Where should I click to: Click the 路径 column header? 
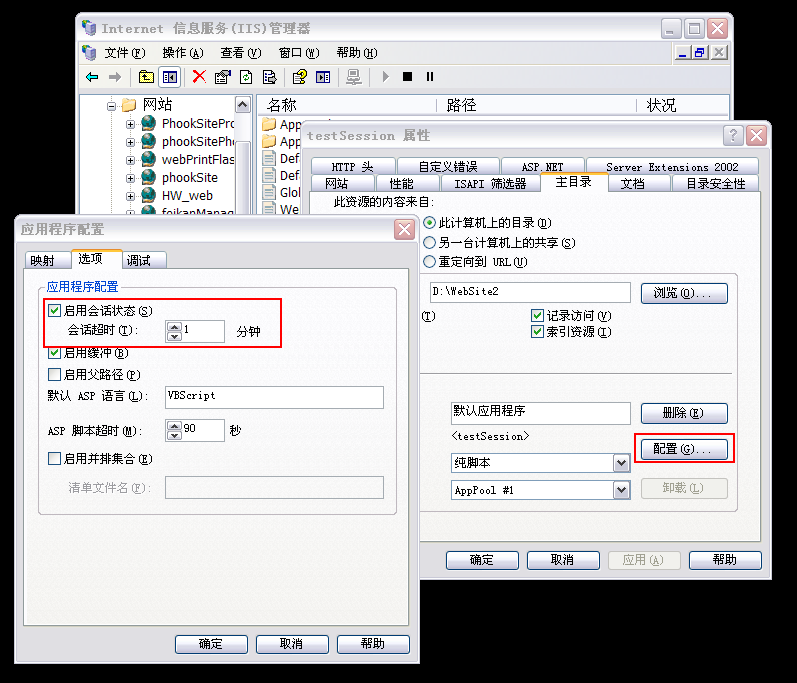(536, 105)
